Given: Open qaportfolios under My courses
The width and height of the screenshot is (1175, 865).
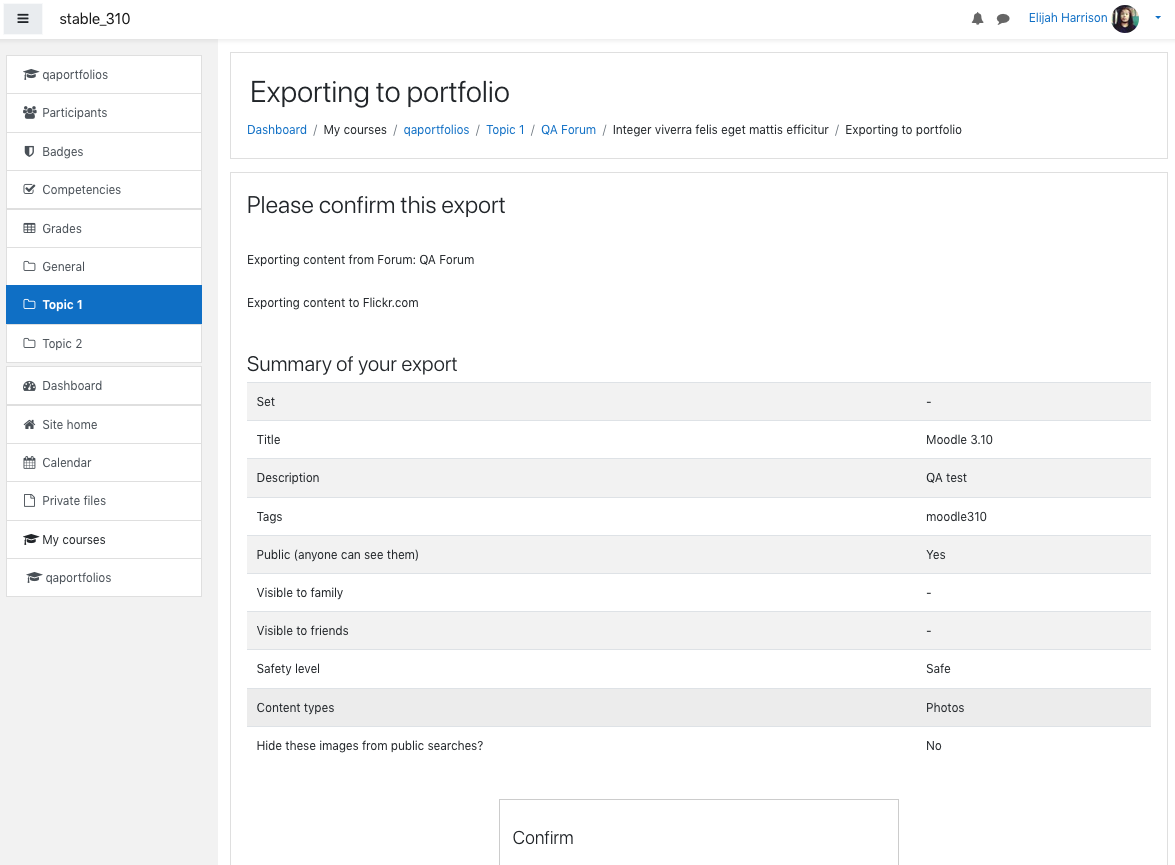Looking at the screenshot, I should pyautogui.click(x=104, y=578).
